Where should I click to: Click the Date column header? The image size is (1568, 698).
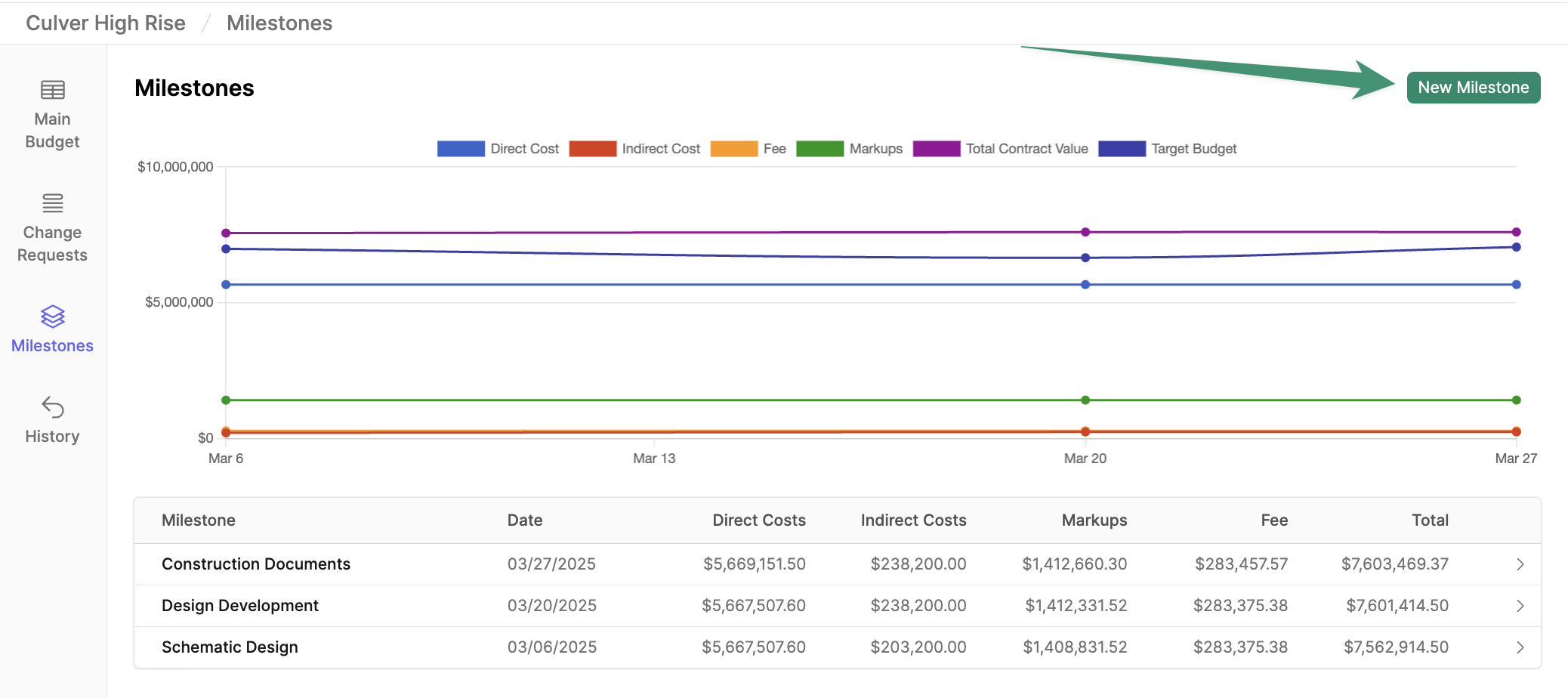pos(525,520)
